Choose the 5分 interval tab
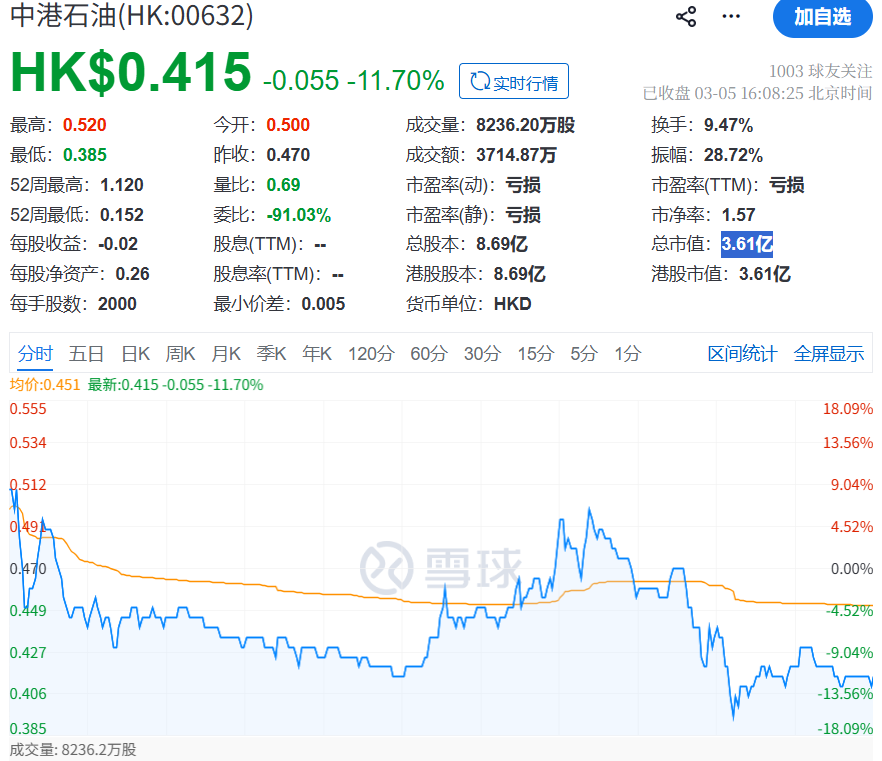The height and width of the screenshot is (761, 882). [584, 353]
